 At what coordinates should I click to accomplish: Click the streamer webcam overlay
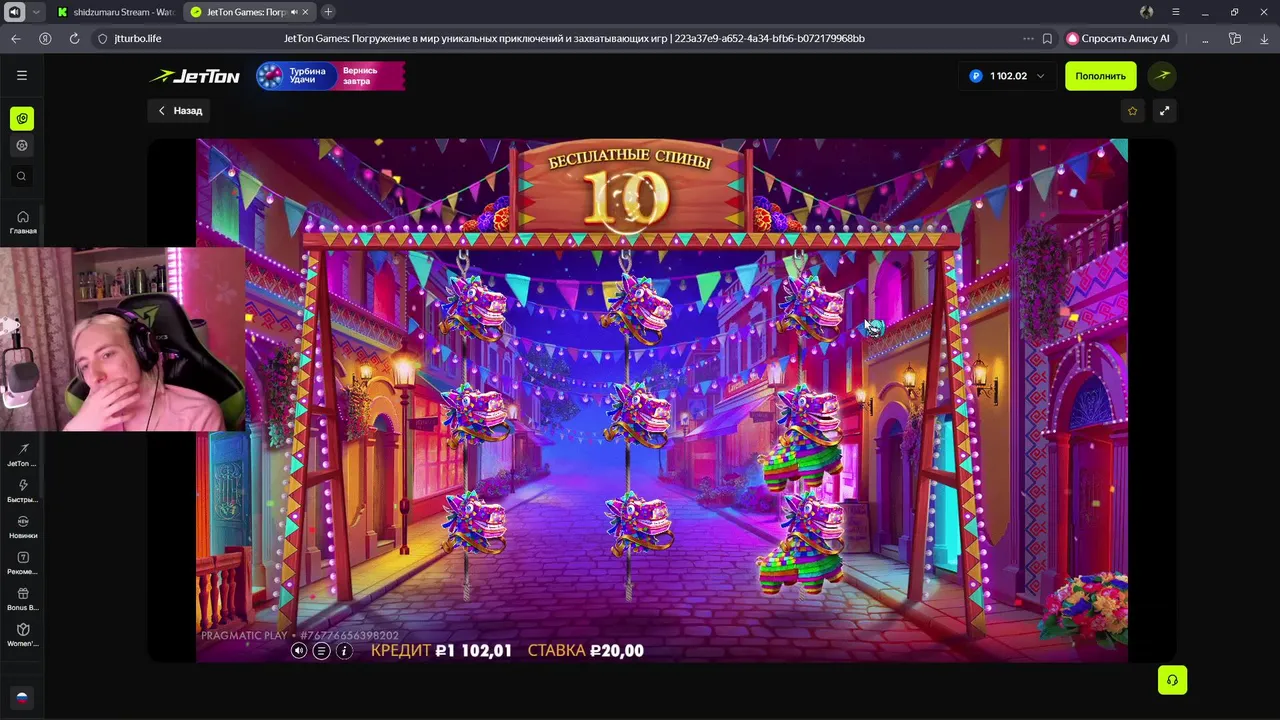pyautogui.click(x=122, y=340)
